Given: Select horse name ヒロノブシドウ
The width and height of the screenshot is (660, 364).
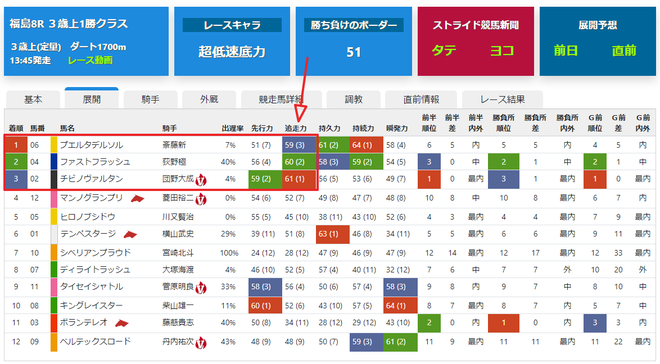Looking at the screenshot, I should 88,217.
